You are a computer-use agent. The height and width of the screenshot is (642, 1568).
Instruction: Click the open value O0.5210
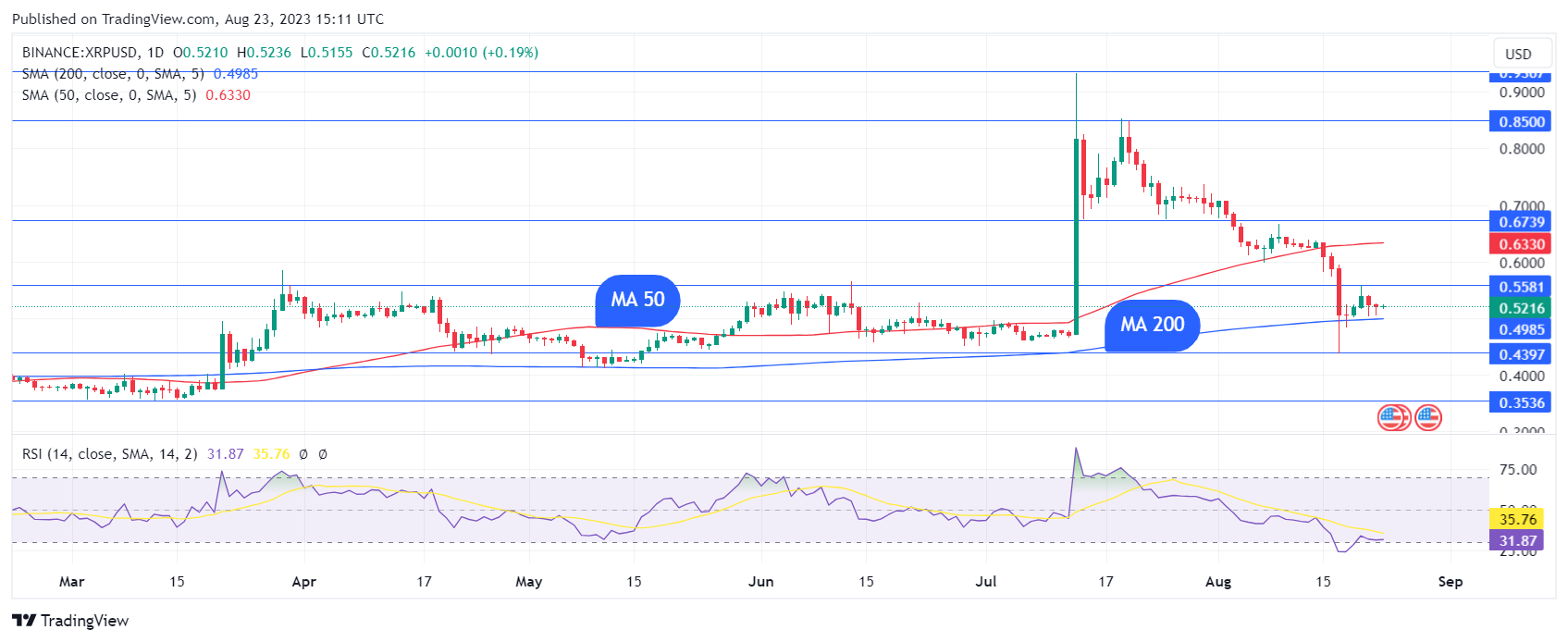point(201,53)
